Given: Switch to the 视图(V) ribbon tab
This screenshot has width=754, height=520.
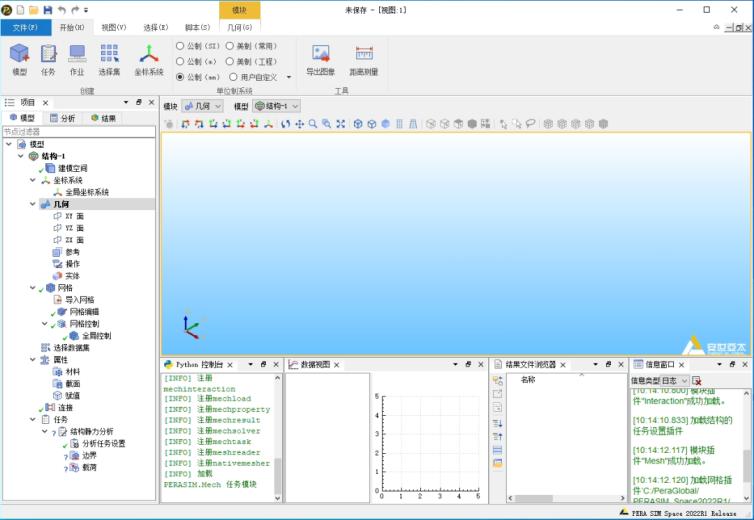Looking at the screenshot, I should [x=114, y=27].
